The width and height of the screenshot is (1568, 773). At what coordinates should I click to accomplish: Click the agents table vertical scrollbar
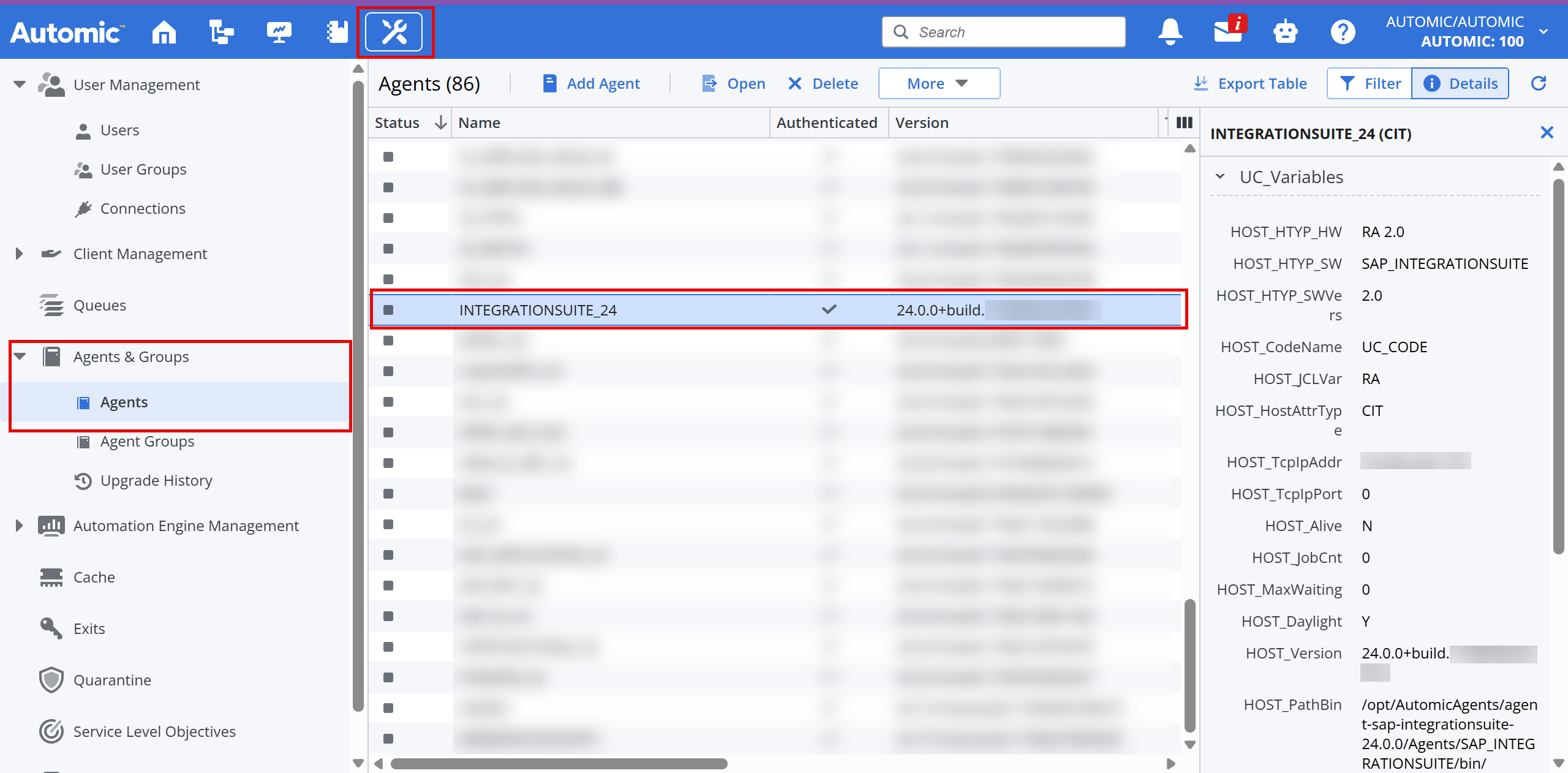(x=1190, y=665)
